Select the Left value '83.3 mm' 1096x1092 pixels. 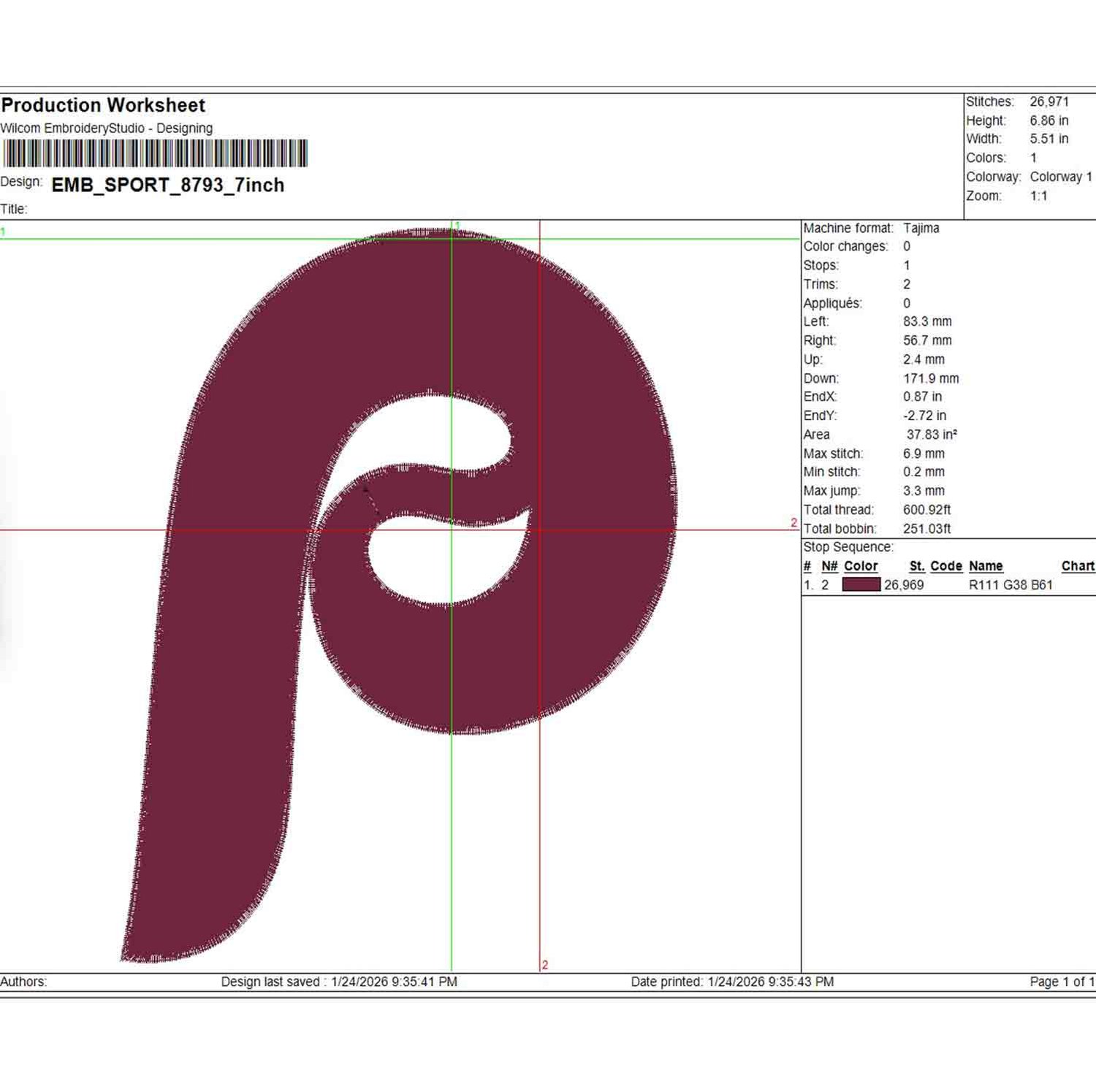927,321
